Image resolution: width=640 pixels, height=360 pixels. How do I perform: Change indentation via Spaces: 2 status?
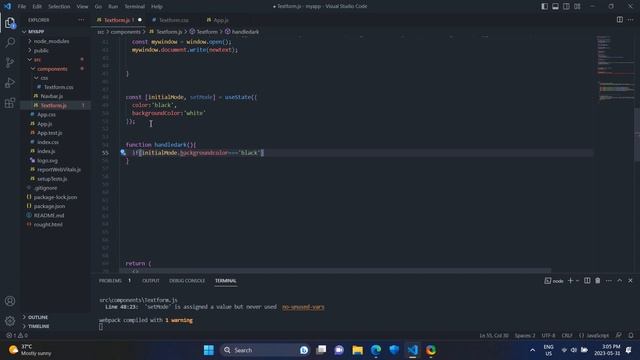coord(525,336)
